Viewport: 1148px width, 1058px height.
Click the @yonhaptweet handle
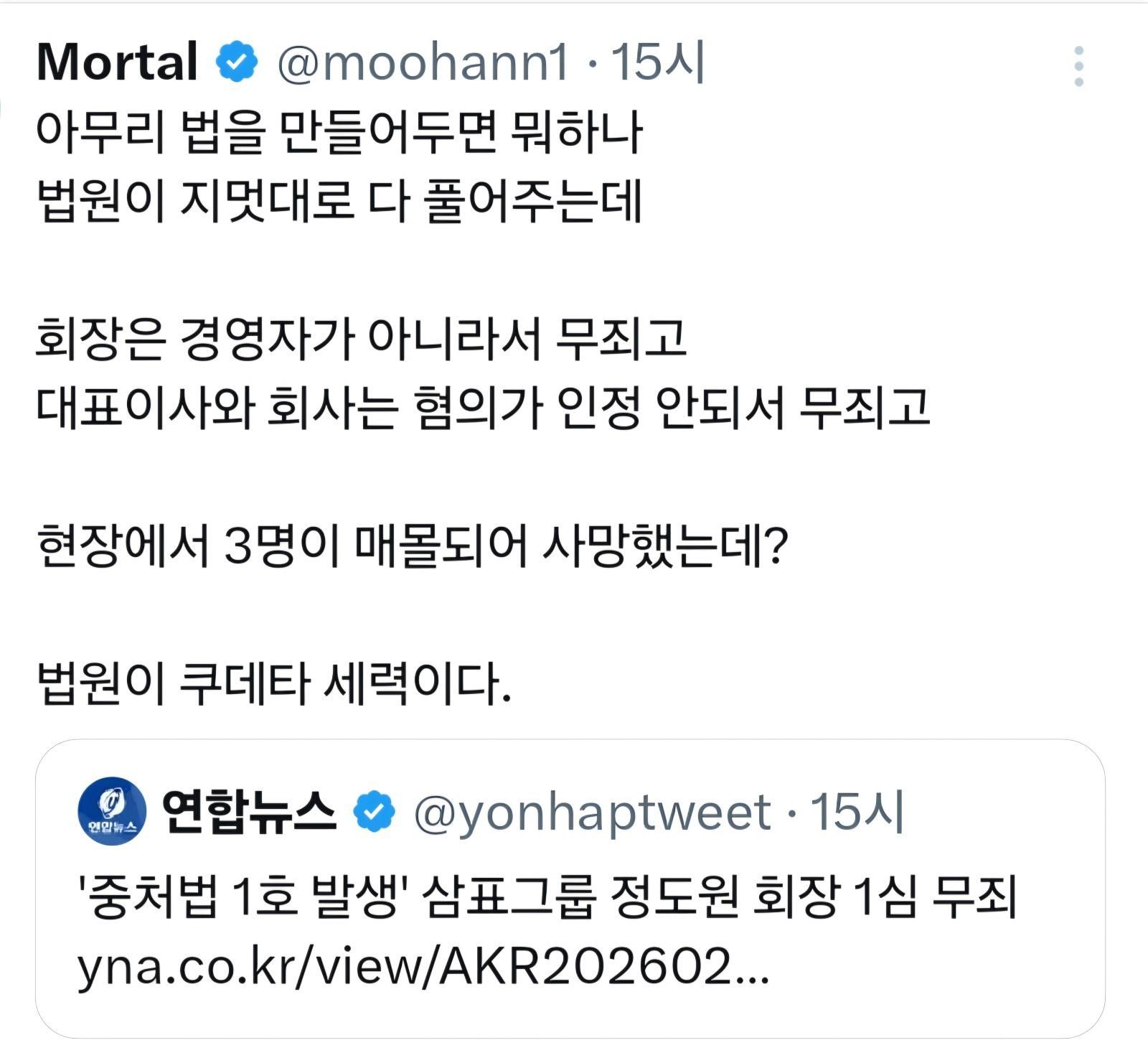(593, 812)
